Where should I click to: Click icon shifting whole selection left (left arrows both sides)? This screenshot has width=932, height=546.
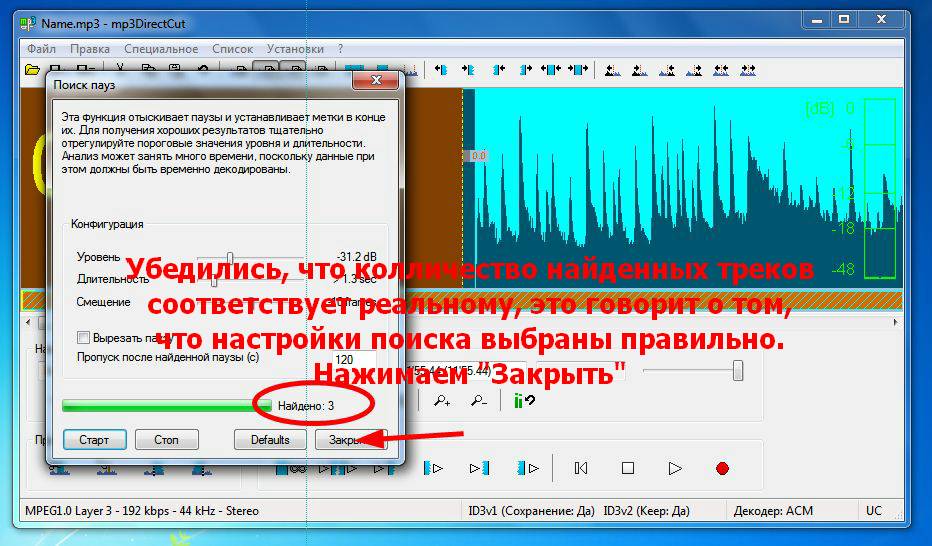551,70
